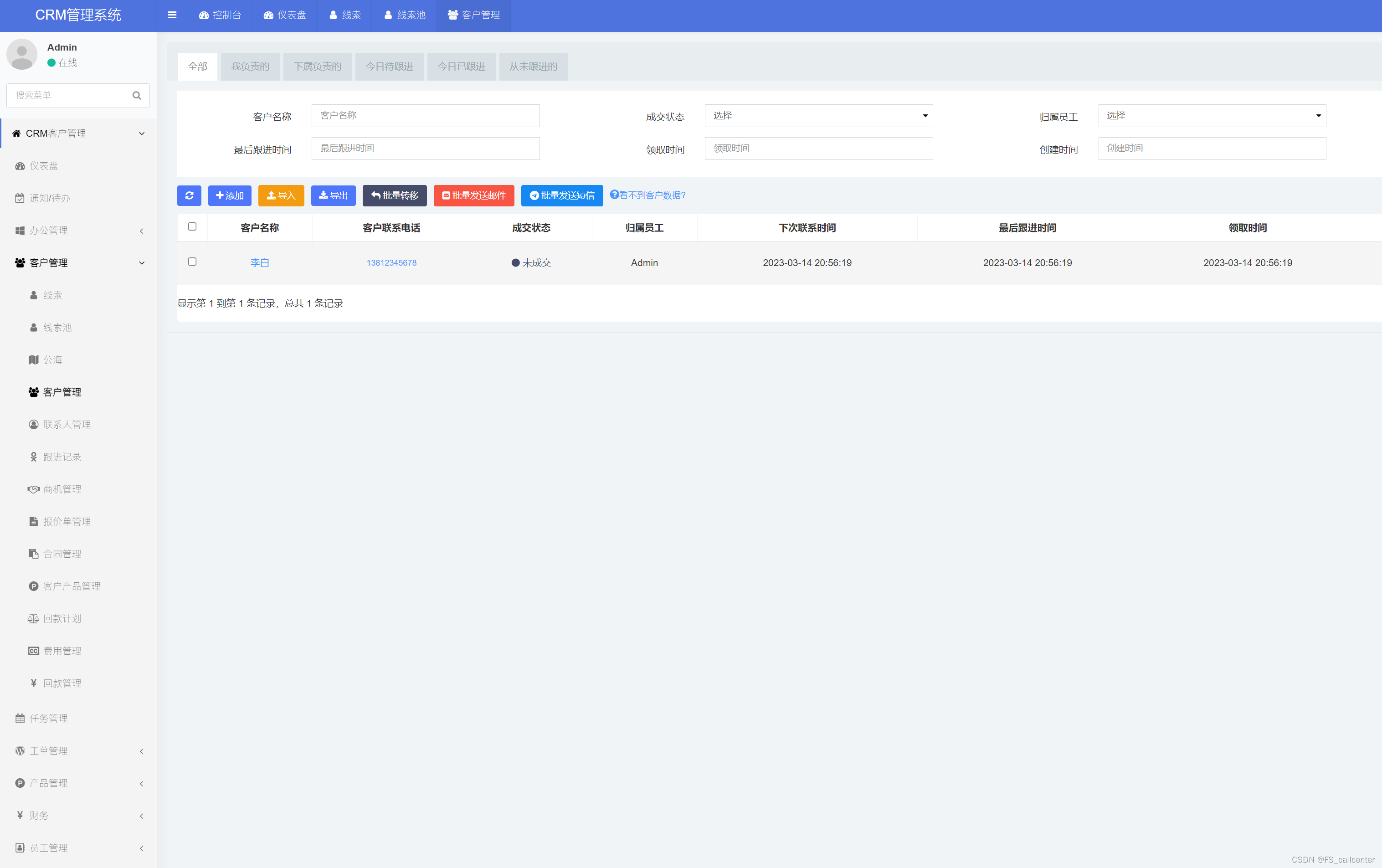Select the 我负责的 filter tab
This screenshot has height=868, width=1382.
click(250, 67)
